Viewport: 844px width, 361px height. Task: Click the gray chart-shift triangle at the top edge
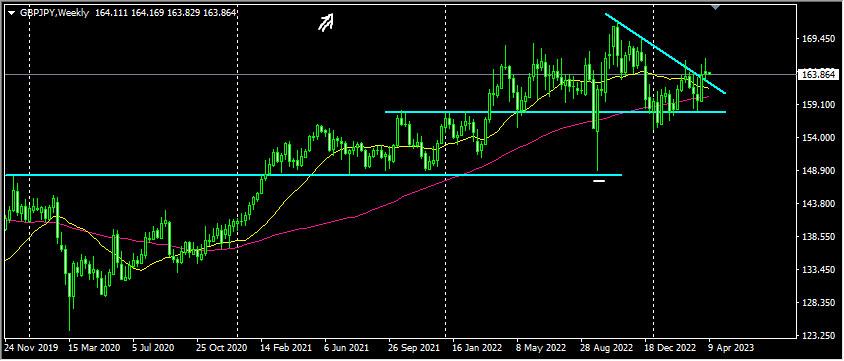(x=715, y=7)
